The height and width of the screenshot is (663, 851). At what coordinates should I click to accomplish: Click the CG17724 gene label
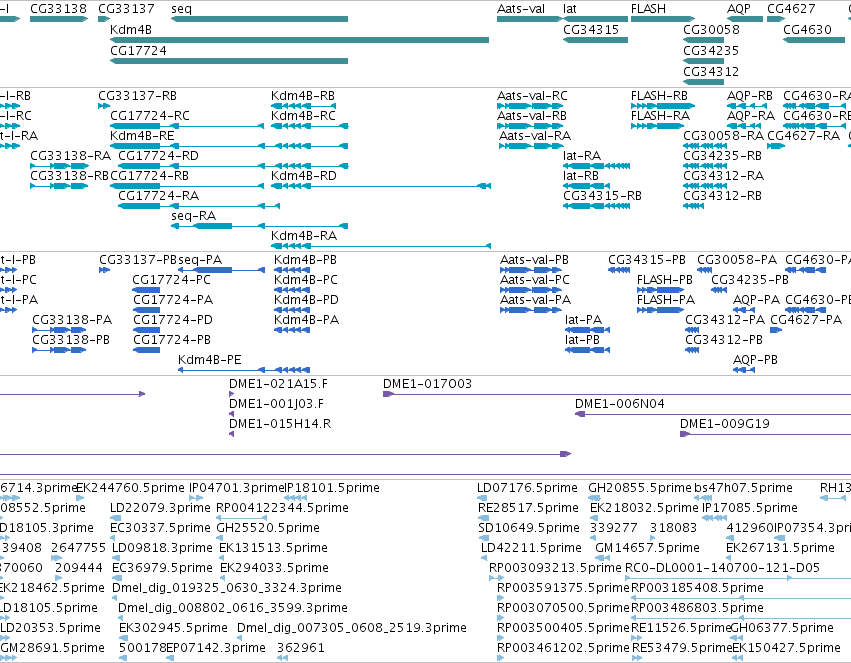138,51
